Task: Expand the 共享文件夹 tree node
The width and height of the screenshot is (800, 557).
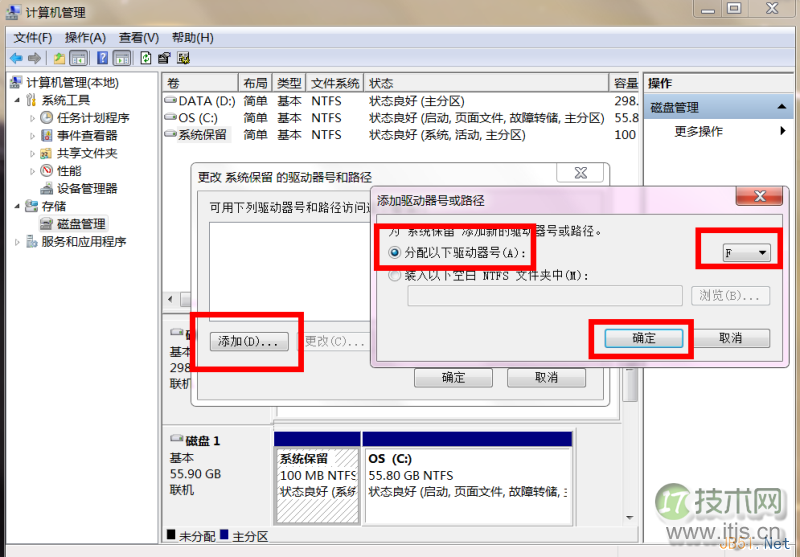Action: (x=32, y=154)
